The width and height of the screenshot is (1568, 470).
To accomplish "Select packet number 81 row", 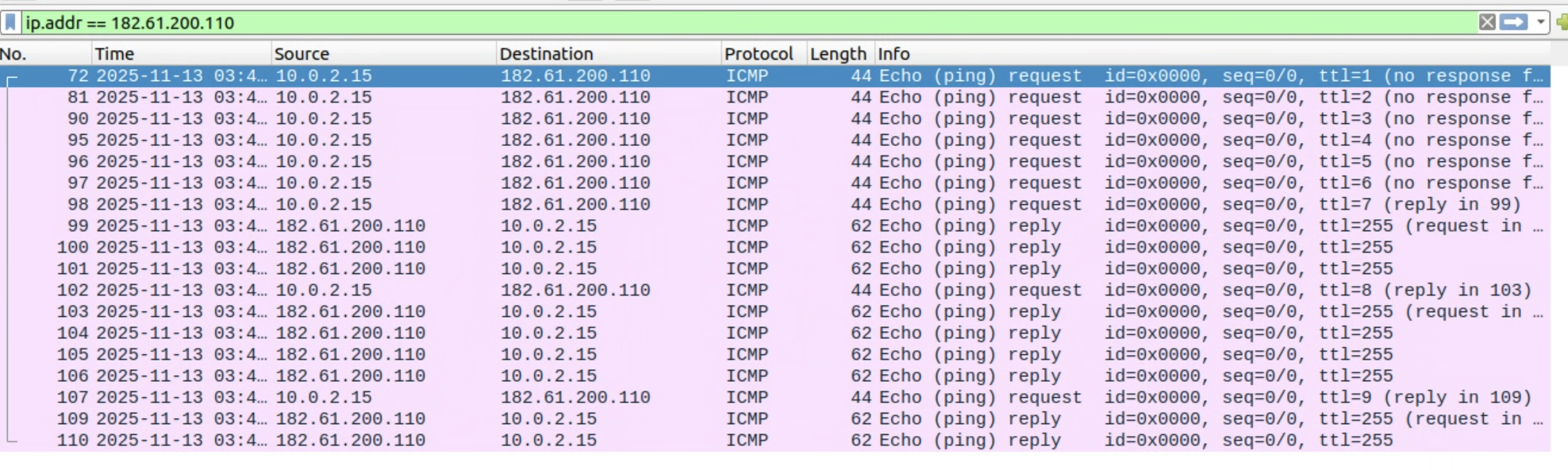I will click(x=714, y=98).
